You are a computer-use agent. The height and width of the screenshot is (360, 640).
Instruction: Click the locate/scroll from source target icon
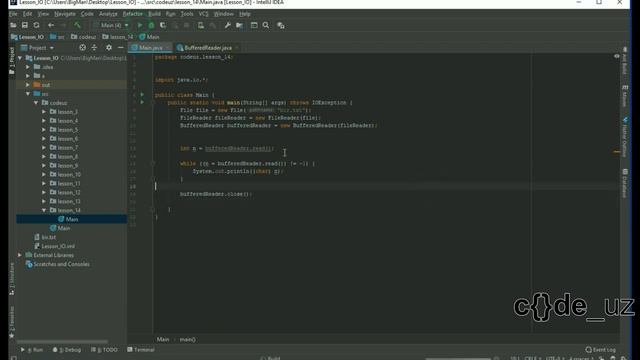(x=82, y=48)
